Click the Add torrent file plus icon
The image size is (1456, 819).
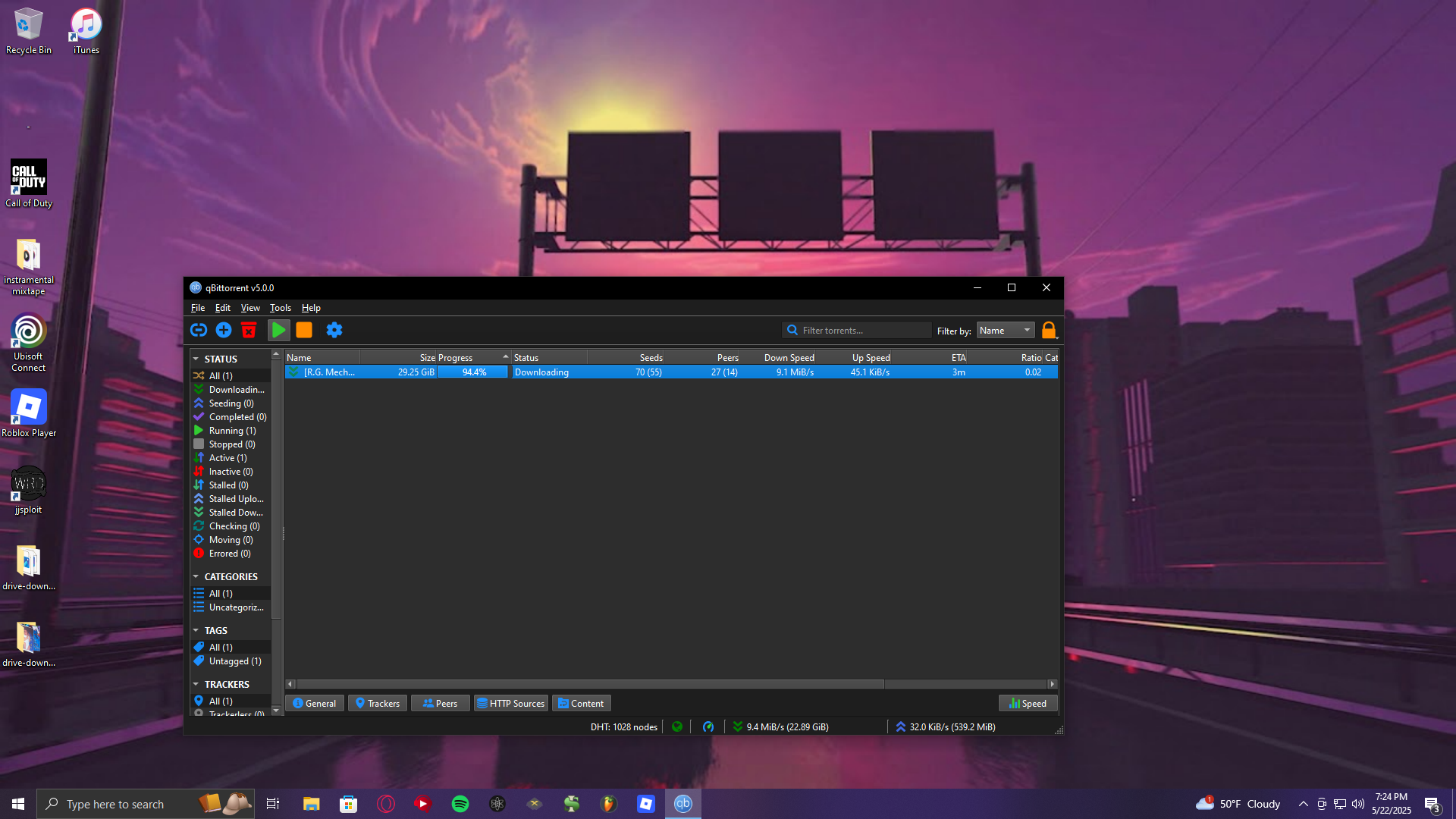[x=224, y=330]
